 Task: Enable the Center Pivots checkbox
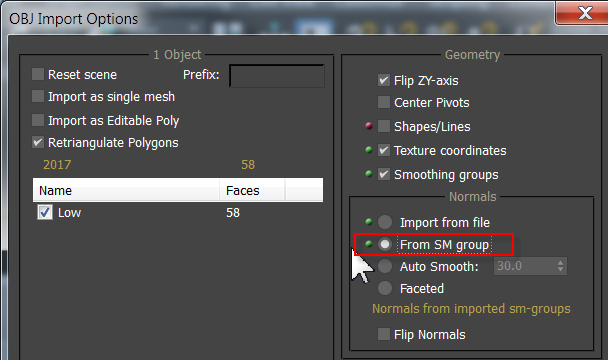click(x=384, y=102)
